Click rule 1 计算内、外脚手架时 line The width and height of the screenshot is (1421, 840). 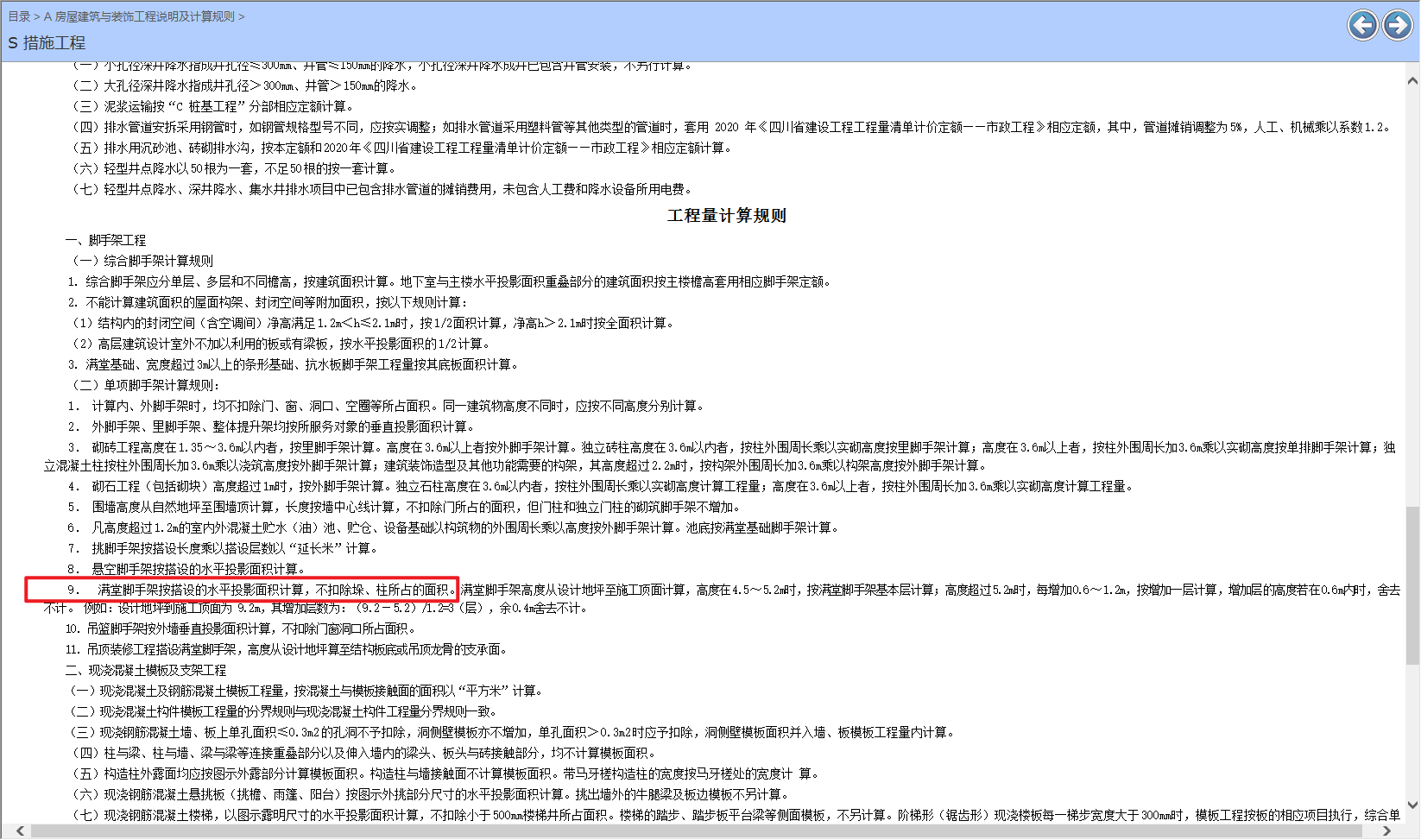387,406
